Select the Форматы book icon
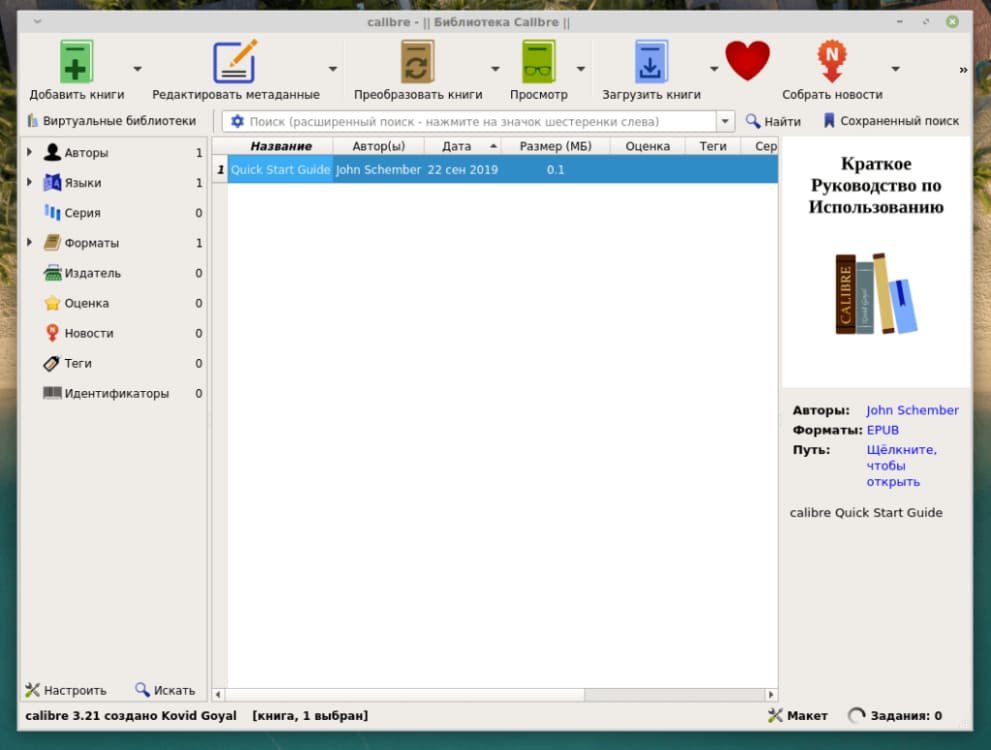The width and height of the screenshot is (991, 750). [52, 243]
